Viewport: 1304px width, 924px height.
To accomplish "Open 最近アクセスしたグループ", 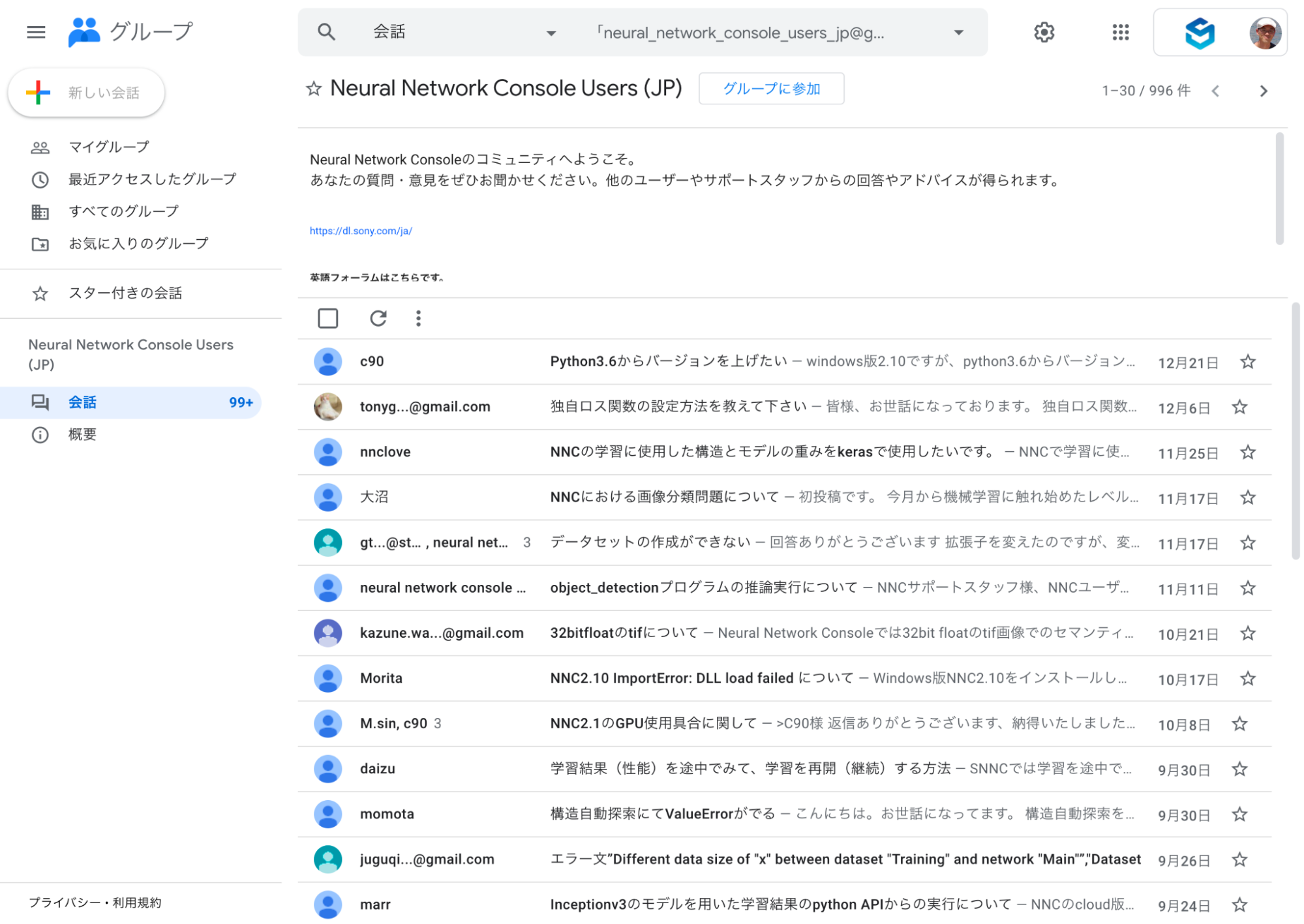I will point(151,179).
